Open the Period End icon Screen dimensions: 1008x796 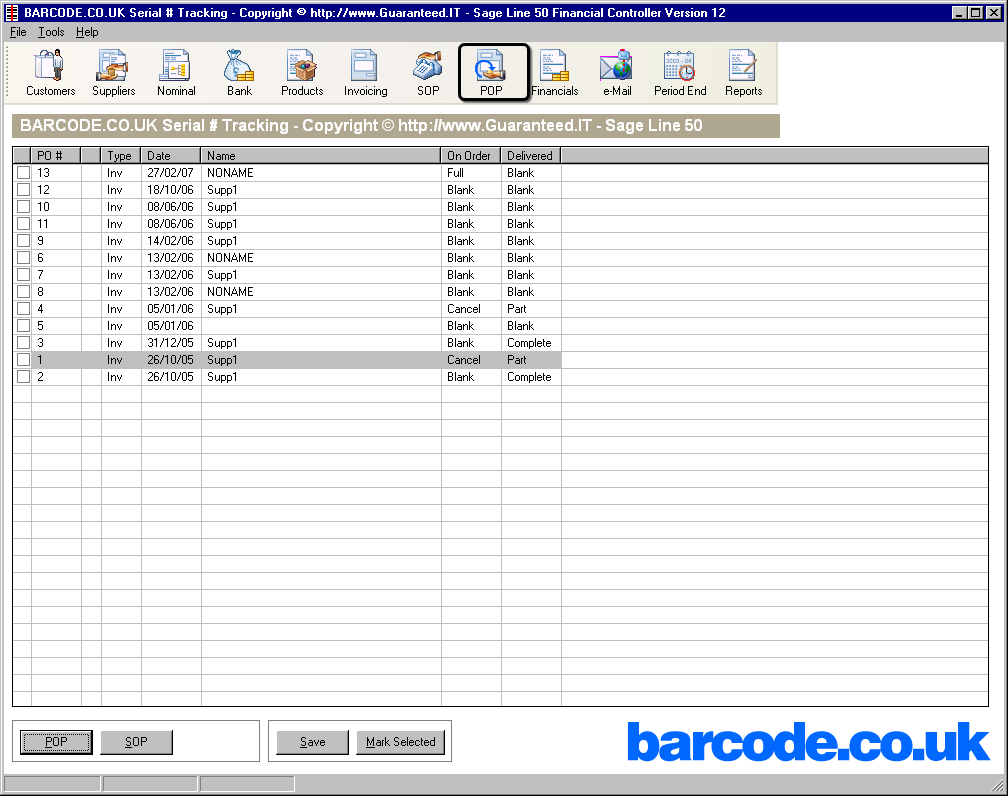pyautogui.click(x=680, y=73)
